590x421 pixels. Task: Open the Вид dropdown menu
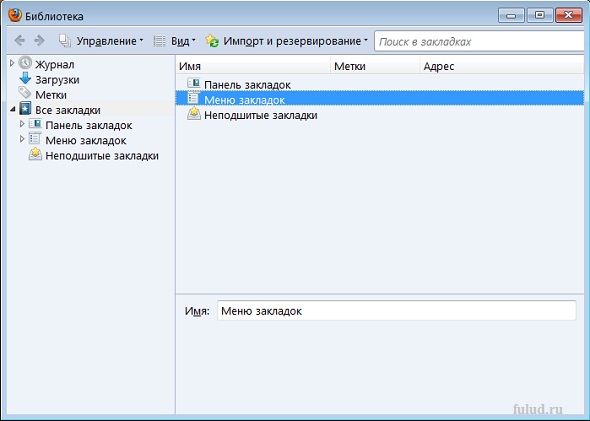(175, 41)
